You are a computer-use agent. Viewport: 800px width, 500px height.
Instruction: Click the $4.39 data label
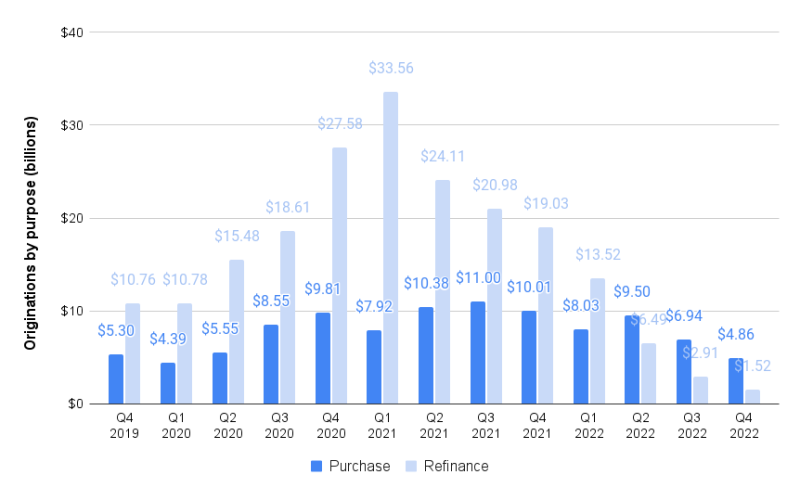[x=168, y=339]
